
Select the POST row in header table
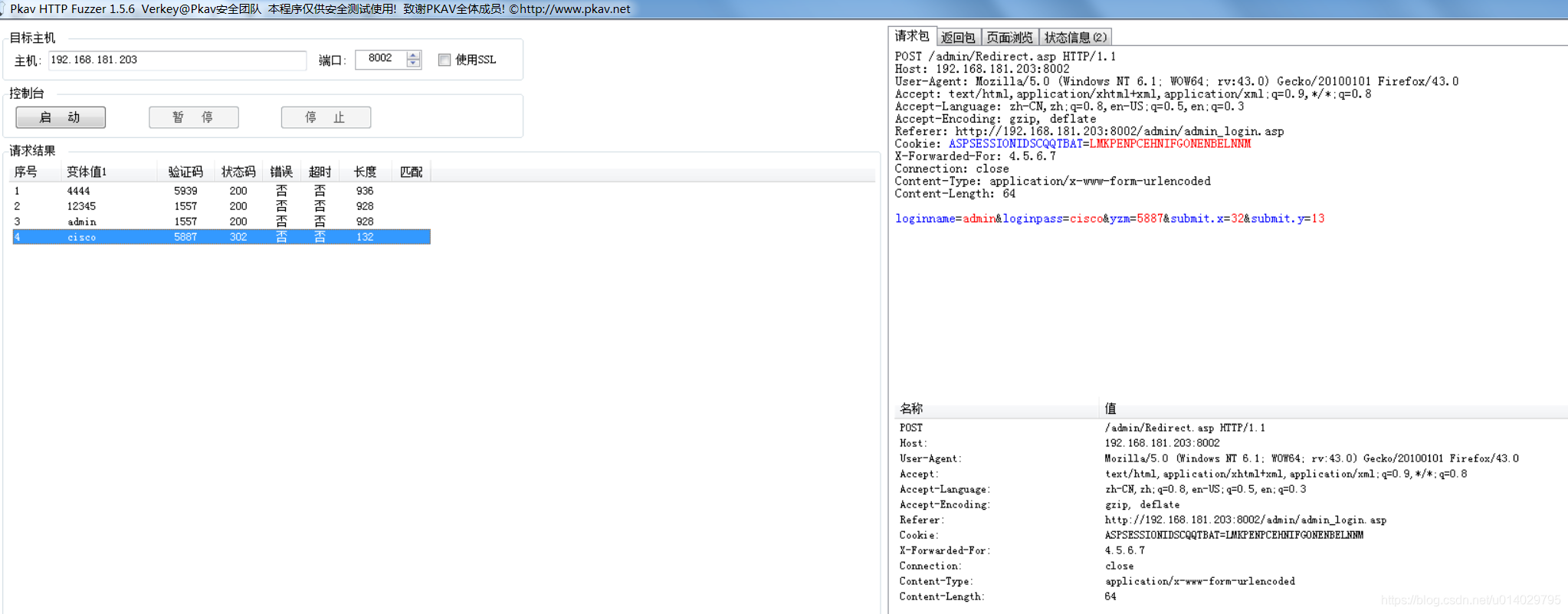click(x=1231, y=428)
